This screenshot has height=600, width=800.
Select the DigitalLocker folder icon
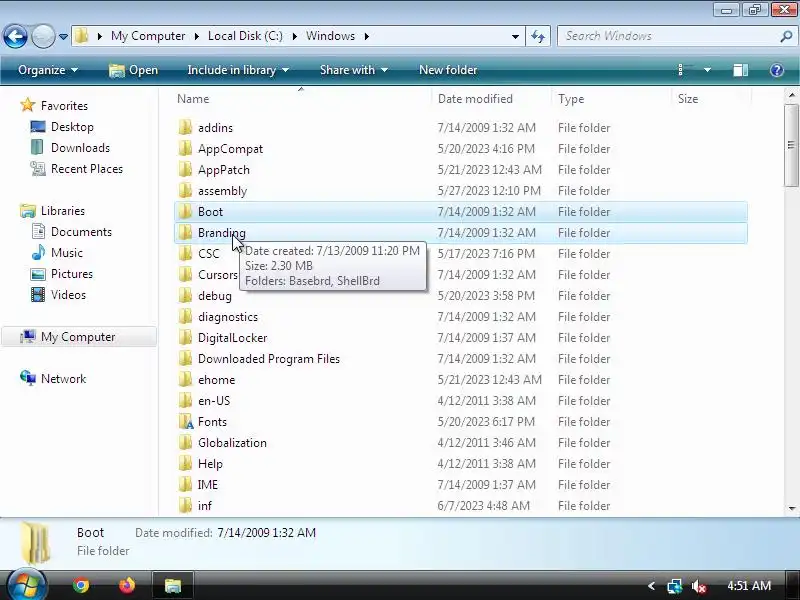click(185, 337)
